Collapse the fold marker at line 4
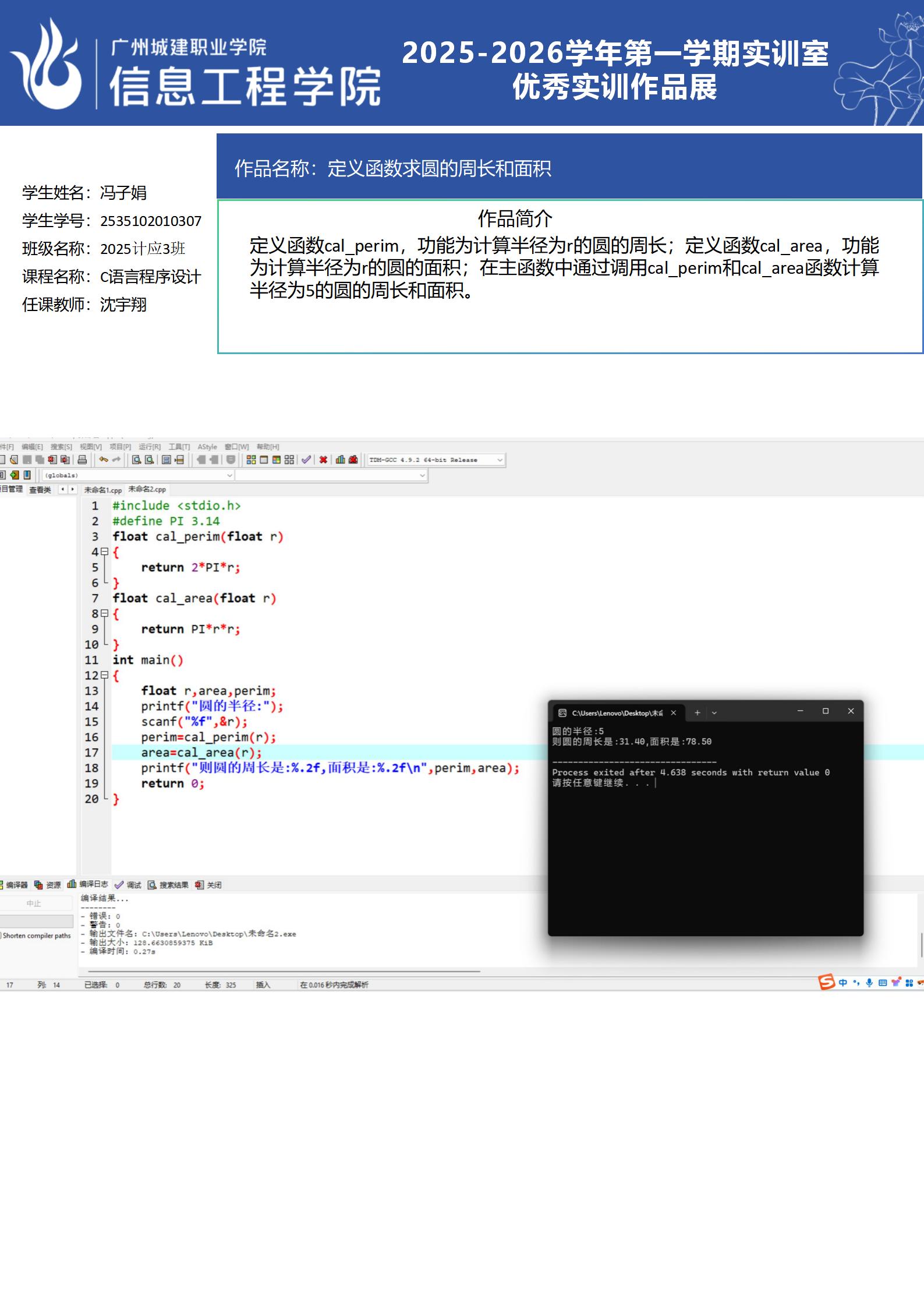Screen dimensions: 924x1307 [x=104, y=552]
